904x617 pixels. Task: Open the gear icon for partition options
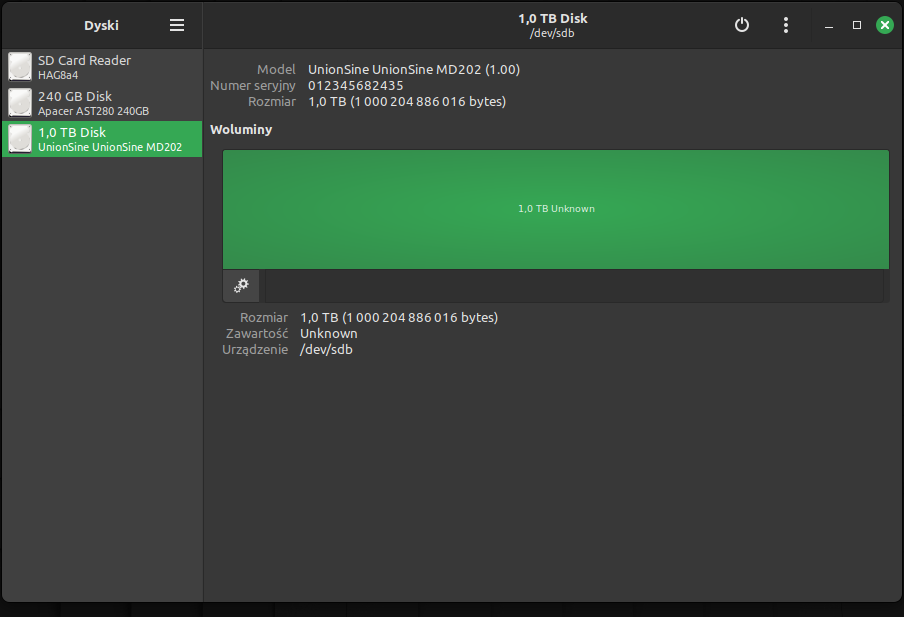pyautogui.click(x=240, y=286)
